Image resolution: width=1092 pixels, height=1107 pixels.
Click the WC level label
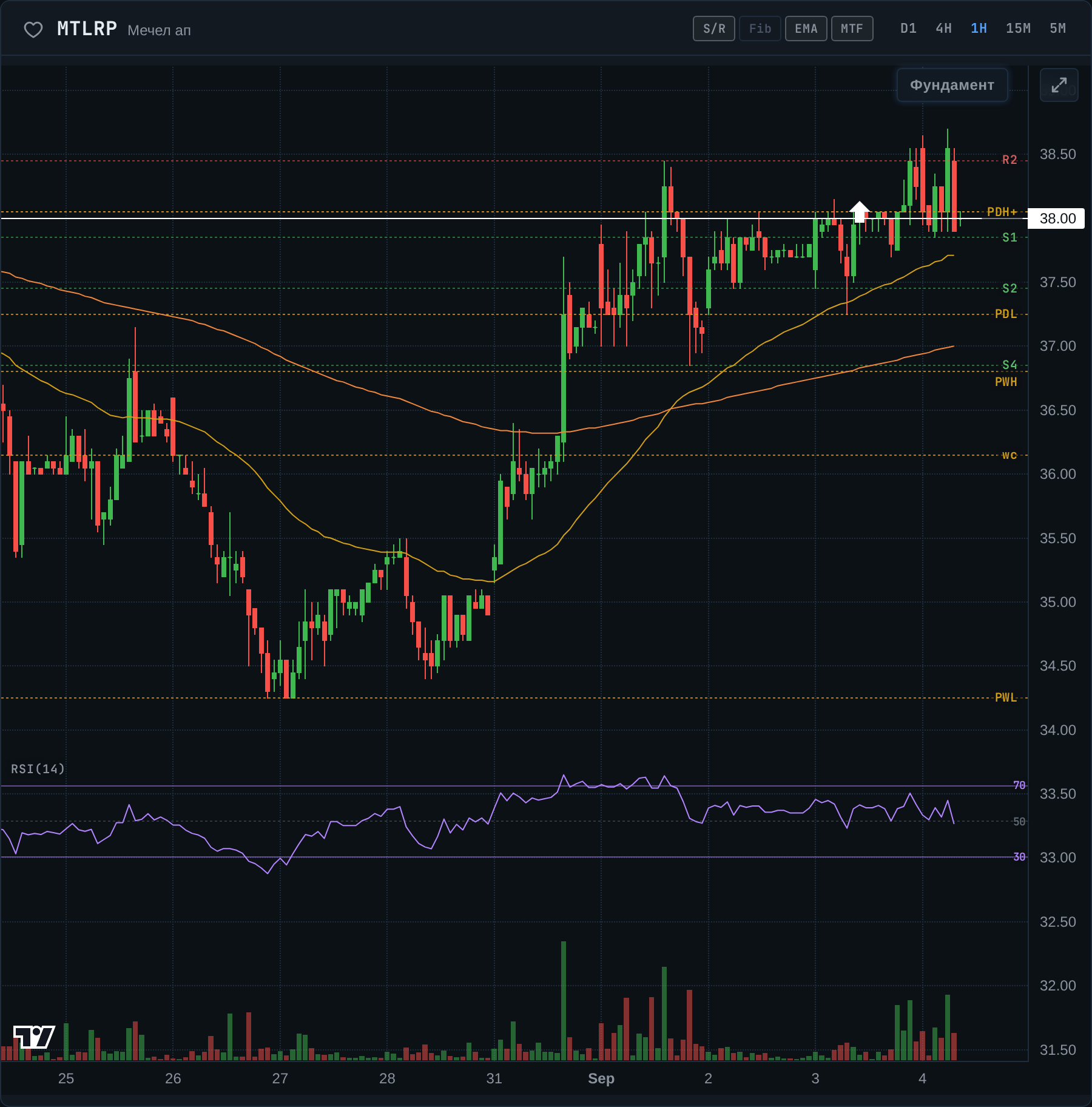pyautogui.click(x=1009, y=455)
